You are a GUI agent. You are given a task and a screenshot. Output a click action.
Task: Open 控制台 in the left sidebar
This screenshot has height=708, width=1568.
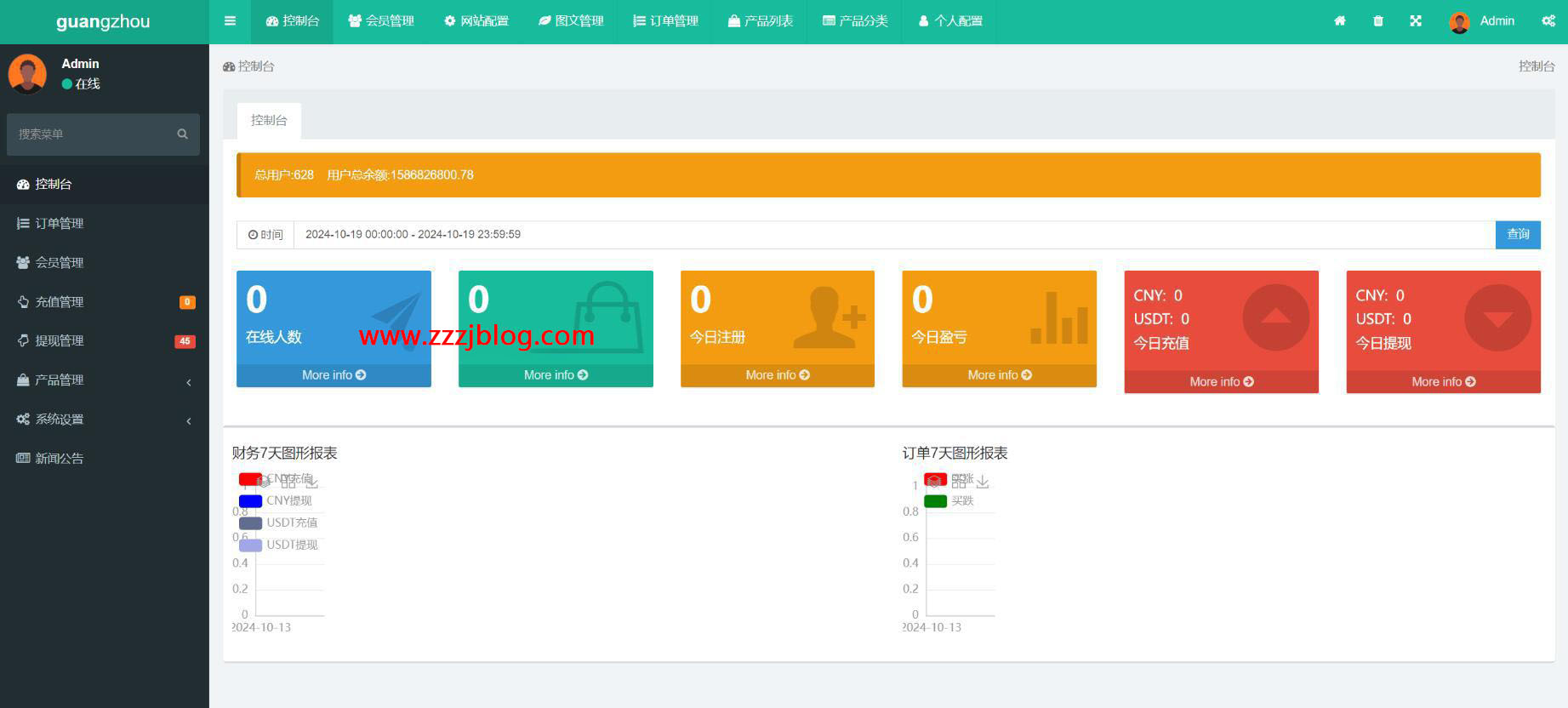pos(104,184)
